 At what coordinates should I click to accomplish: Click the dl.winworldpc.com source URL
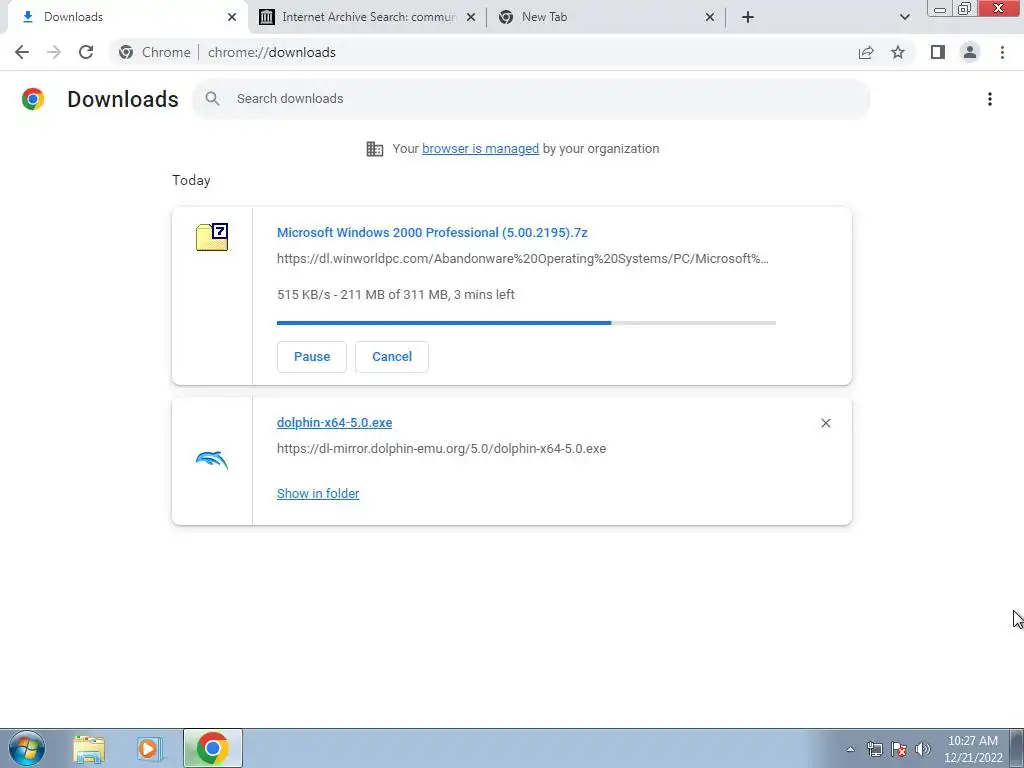(522, 259)
